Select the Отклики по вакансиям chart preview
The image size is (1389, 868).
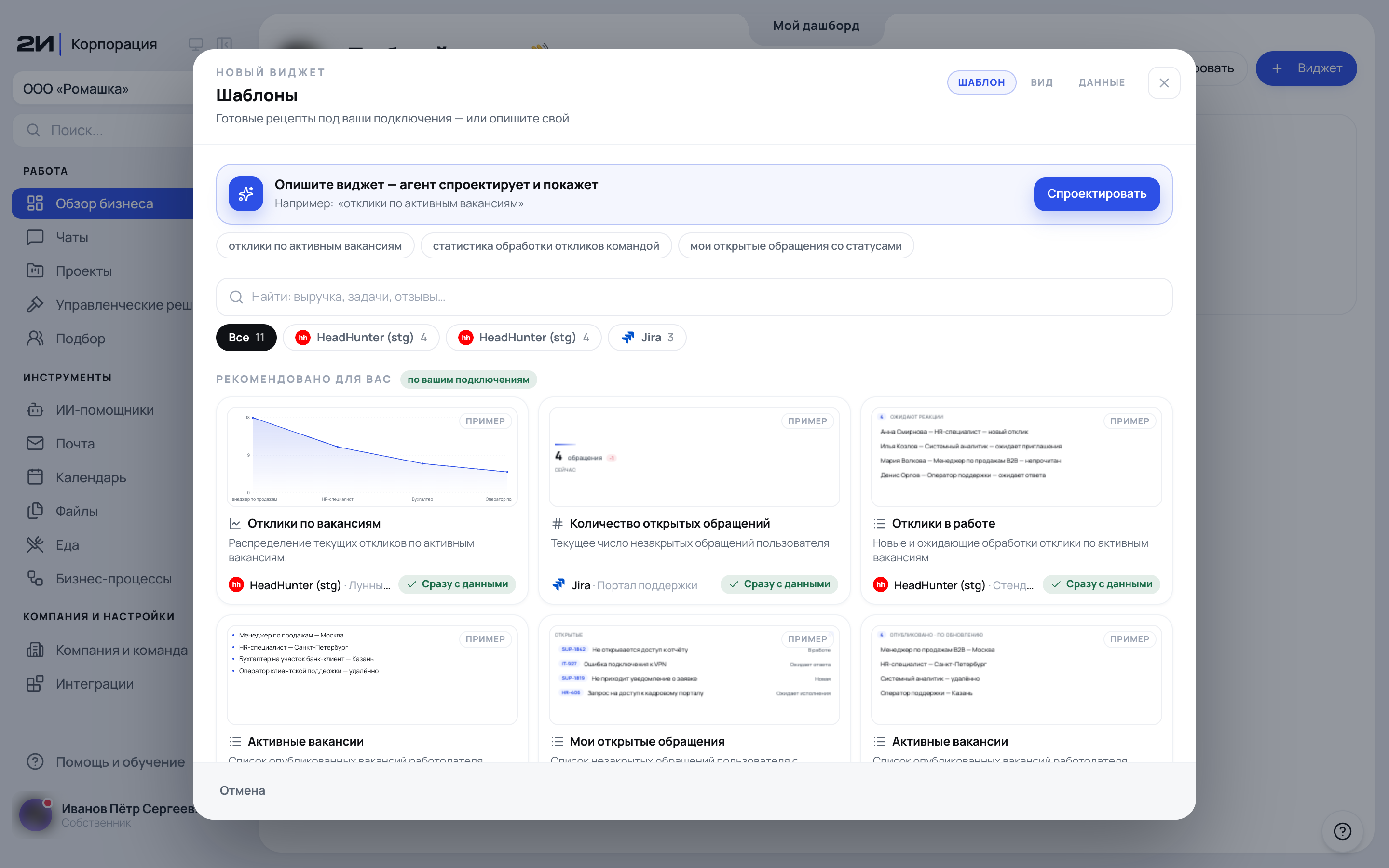click(372, 457)
